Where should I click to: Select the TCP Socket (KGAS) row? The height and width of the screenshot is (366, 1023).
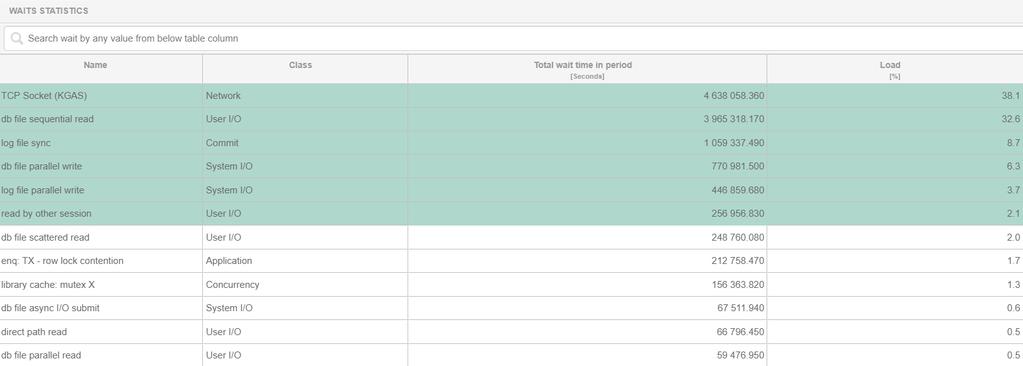pyautogui.click(x=512, y=96)
